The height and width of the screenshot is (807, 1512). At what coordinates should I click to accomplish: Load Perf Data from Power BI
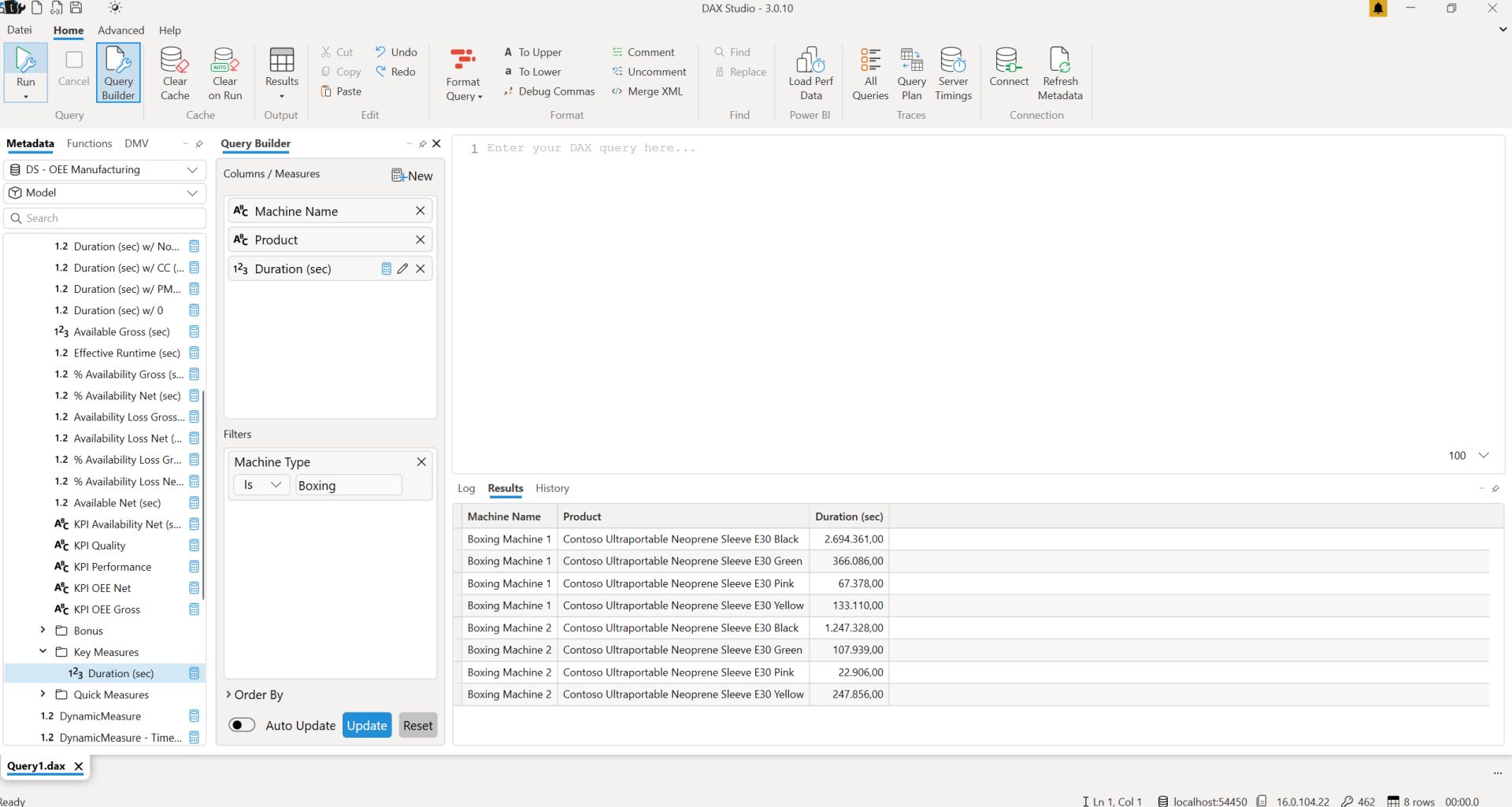point(810,73)
